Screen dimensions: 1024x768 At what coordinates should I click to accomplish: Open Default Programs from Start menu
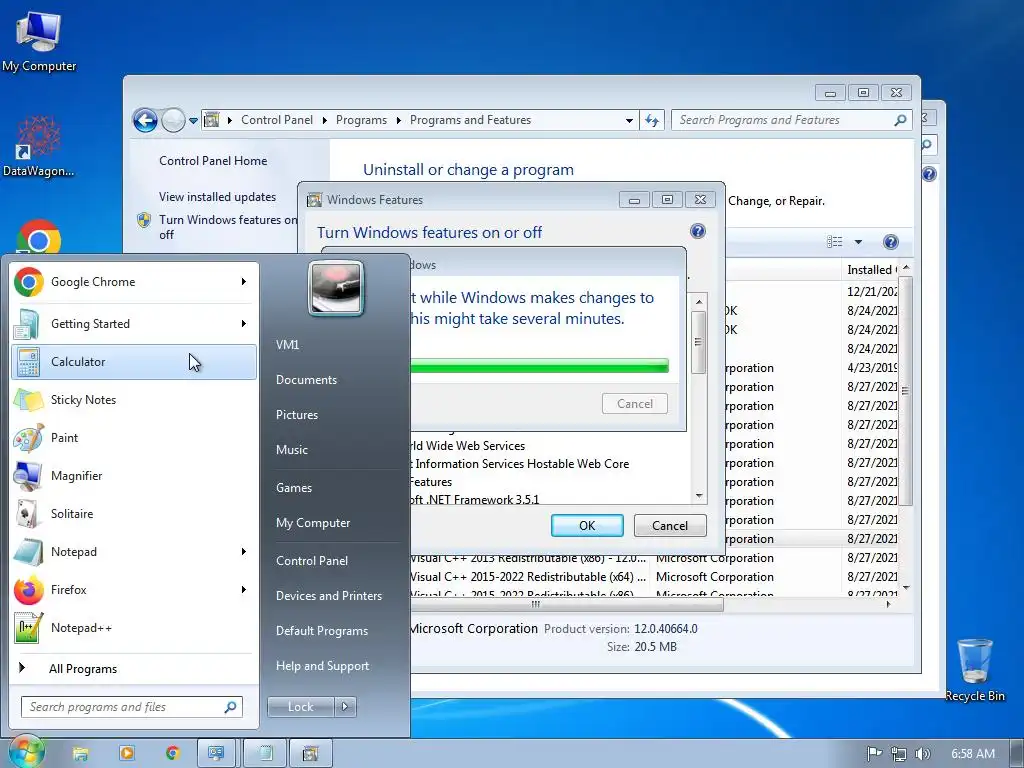point(322,631)
